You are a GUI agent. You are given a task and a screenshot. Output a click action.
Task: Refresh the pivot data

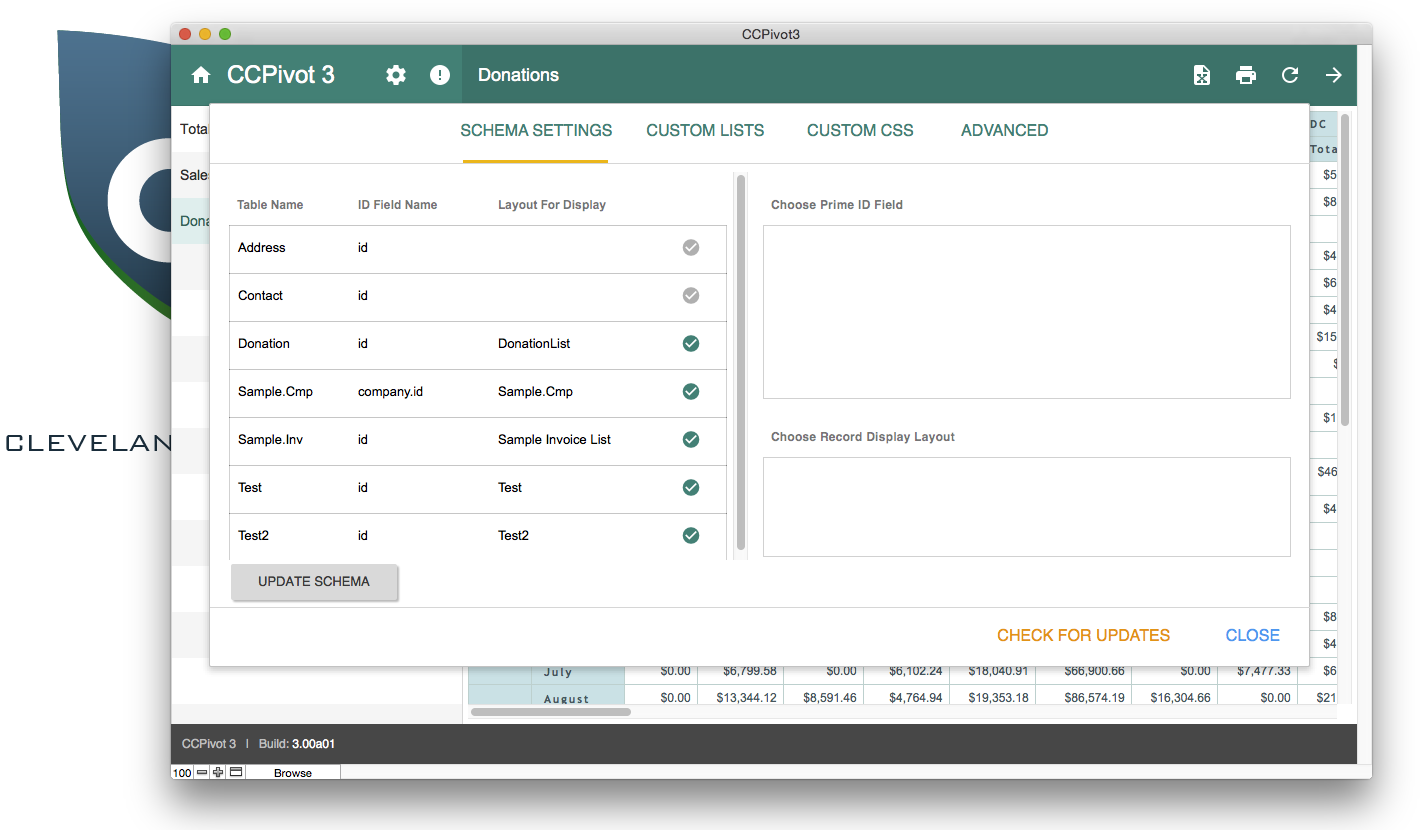(x=1290, y=75)
